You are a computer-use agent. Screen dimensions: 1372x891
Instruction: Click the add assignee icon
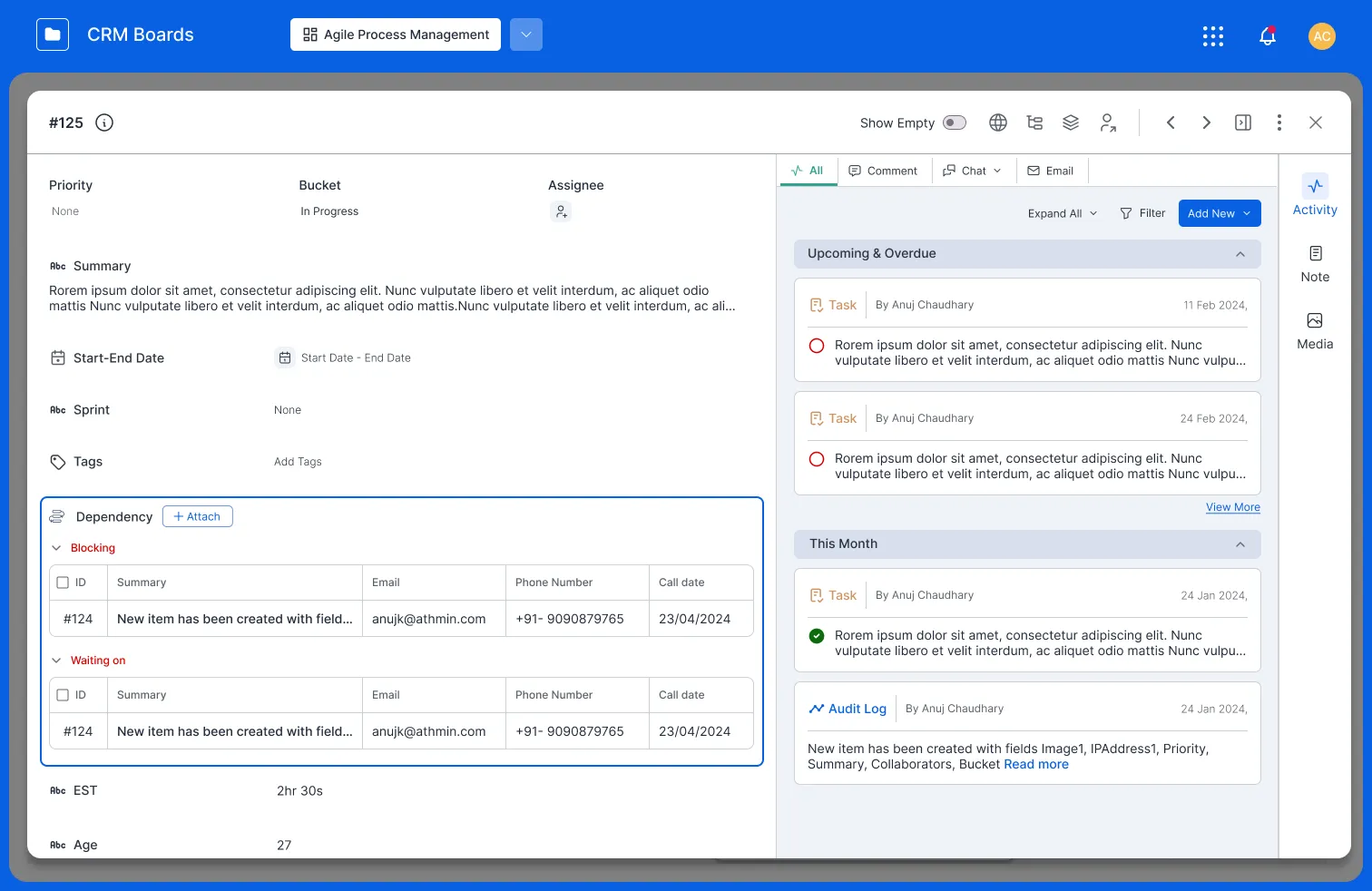point(561,211)
